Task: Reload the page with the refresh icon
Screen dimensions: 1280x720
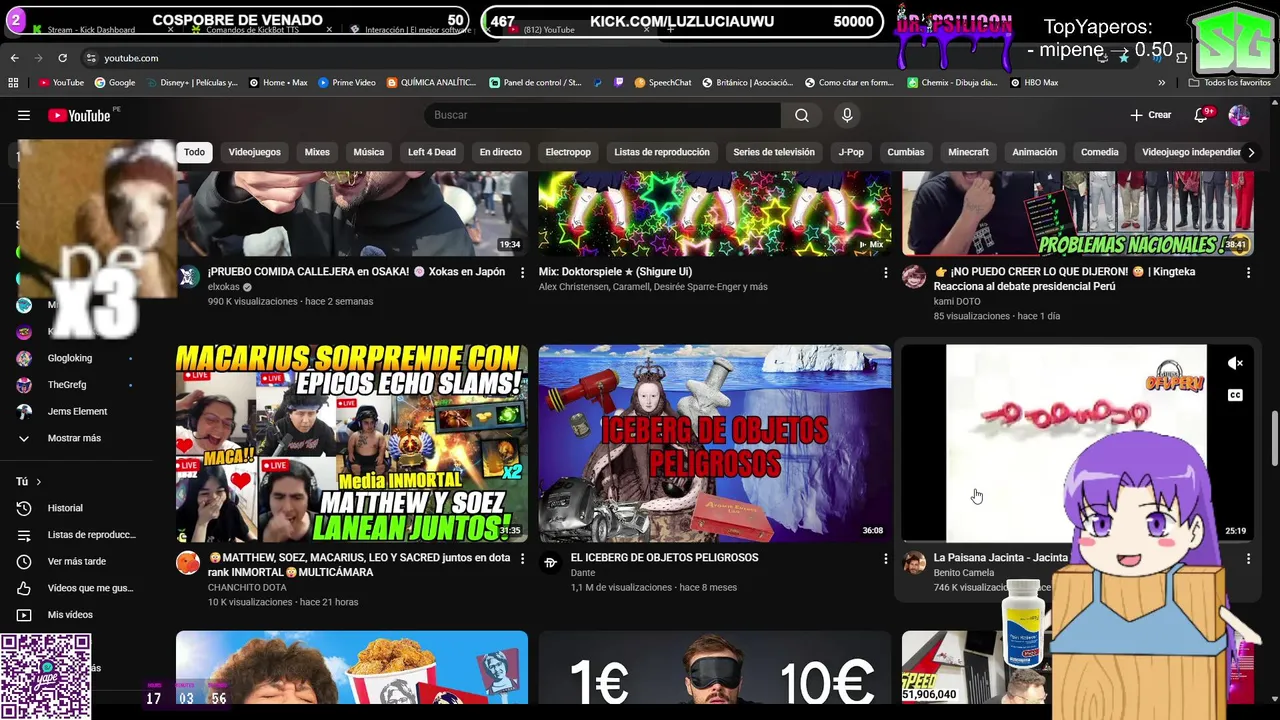Action: [x=63, y=58]
